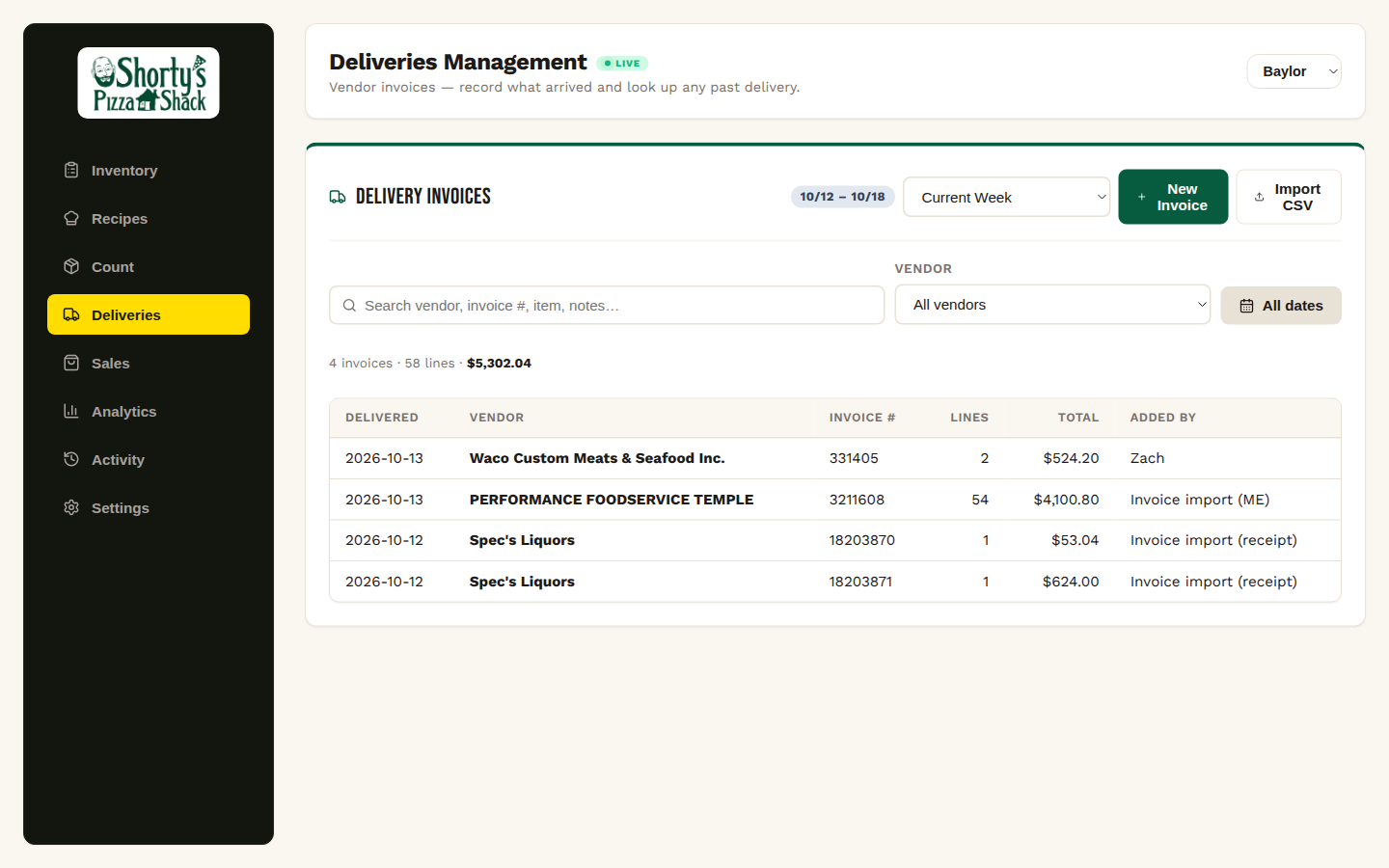1389x868 pixels.
Task: Click the Invoice # column header
Action: click(x=862, y=418)
